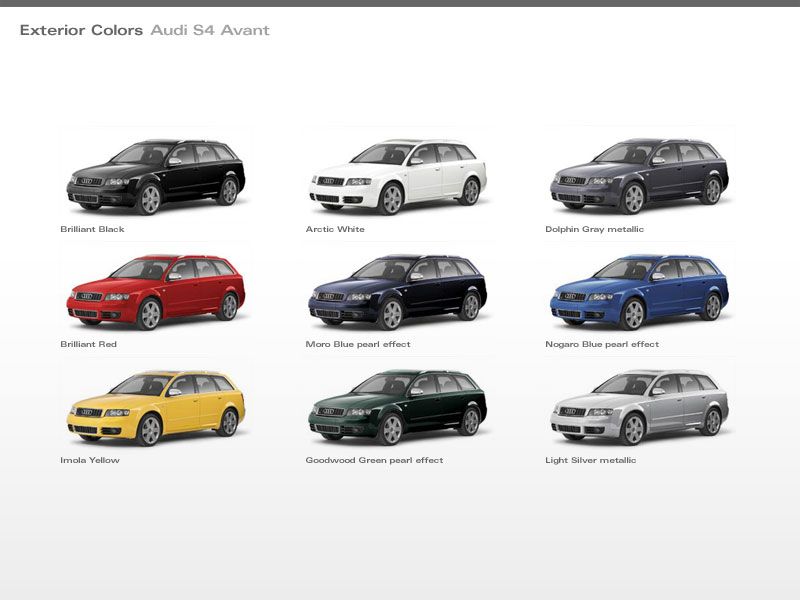Viewport: 800px width, 600px height.
Task: Click the "Goodwood Green pearl effect" caption
Action: point(374,460)
